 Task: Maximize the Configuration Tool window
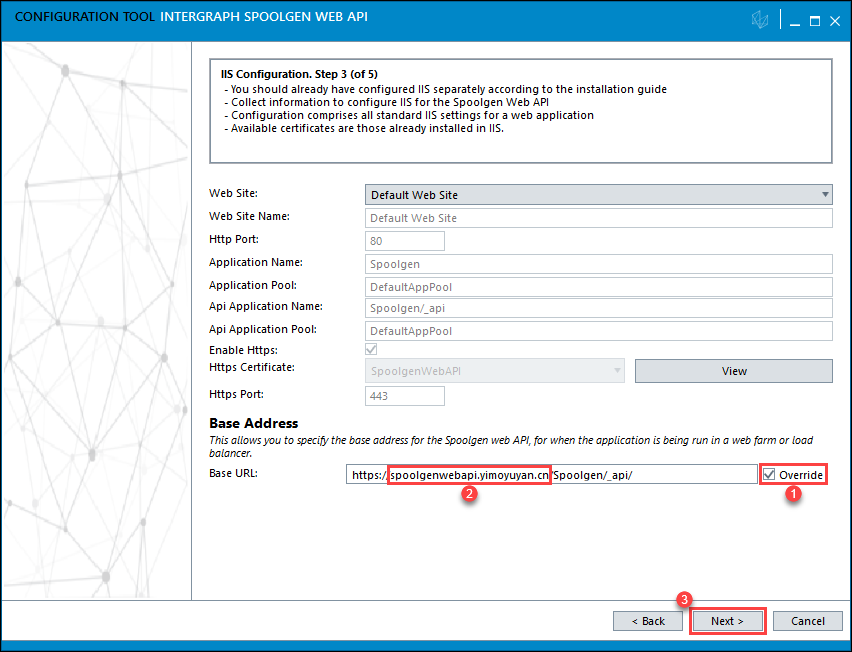point(814,21)
